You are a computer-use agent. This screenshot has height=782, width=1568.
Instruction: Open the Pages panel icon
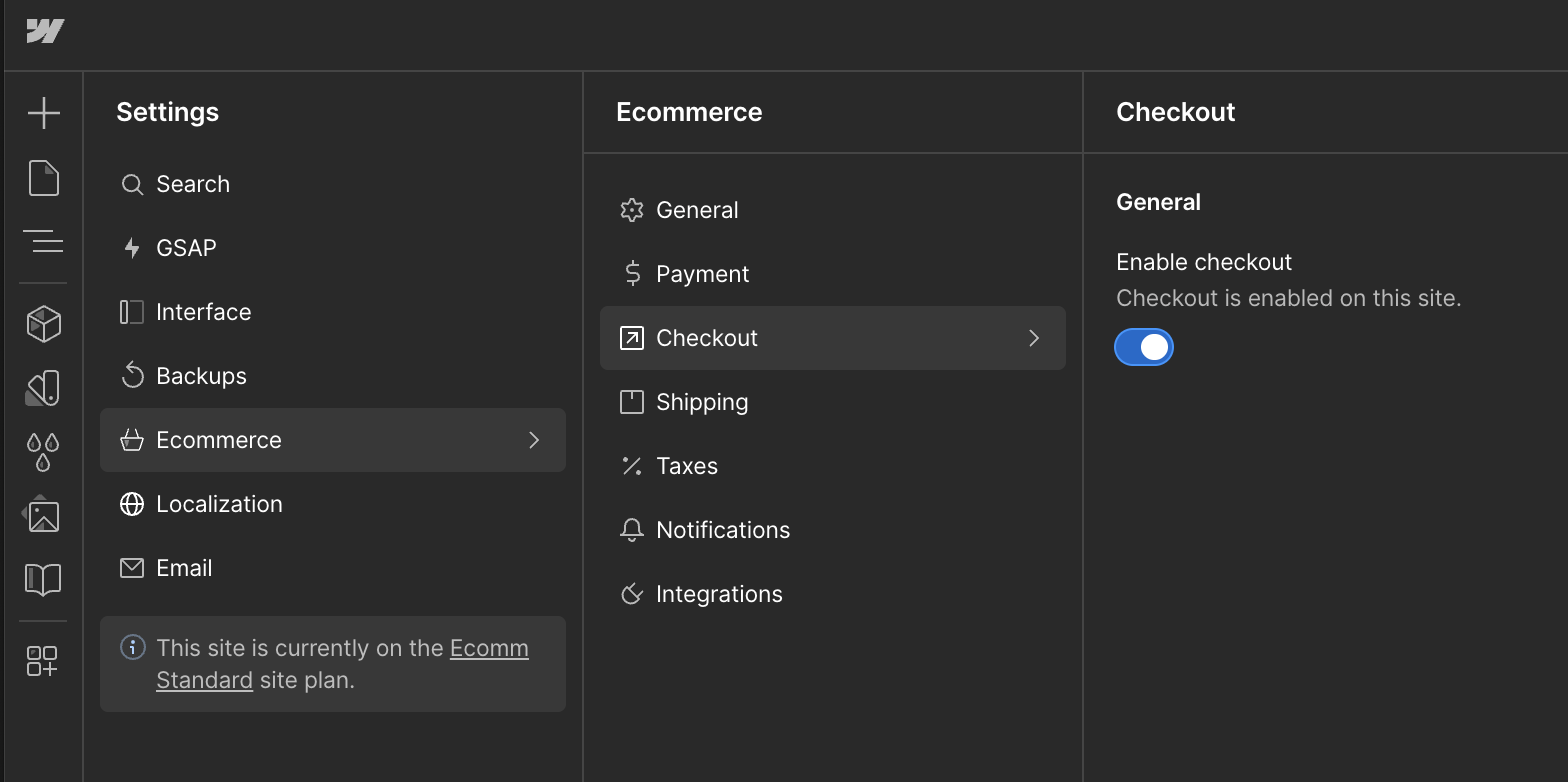[x=44, y=178]
